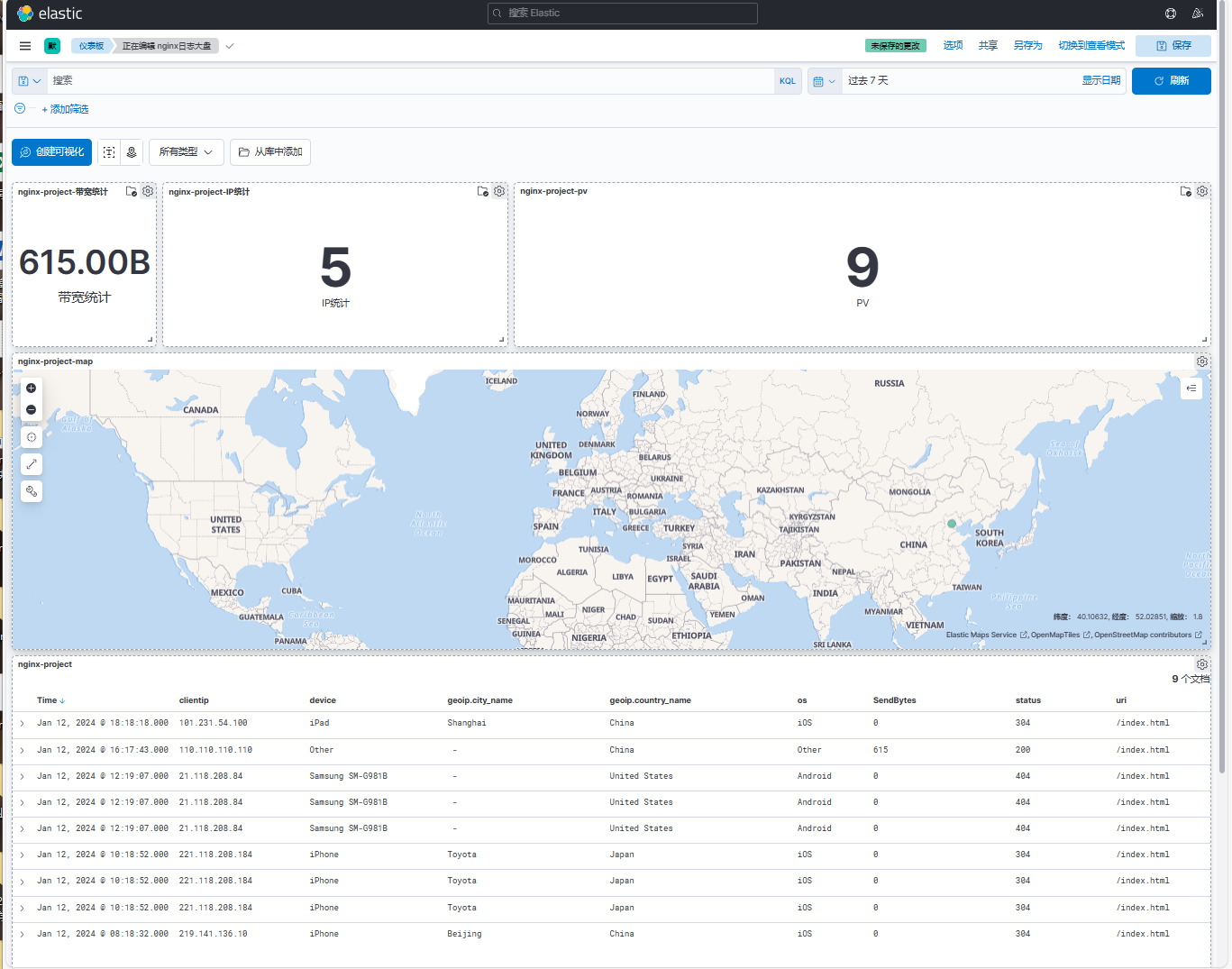This screenshot has width=1232, height=969.
Task: Open settings gear for nginx-project-pv panel
Action: 1202,191
